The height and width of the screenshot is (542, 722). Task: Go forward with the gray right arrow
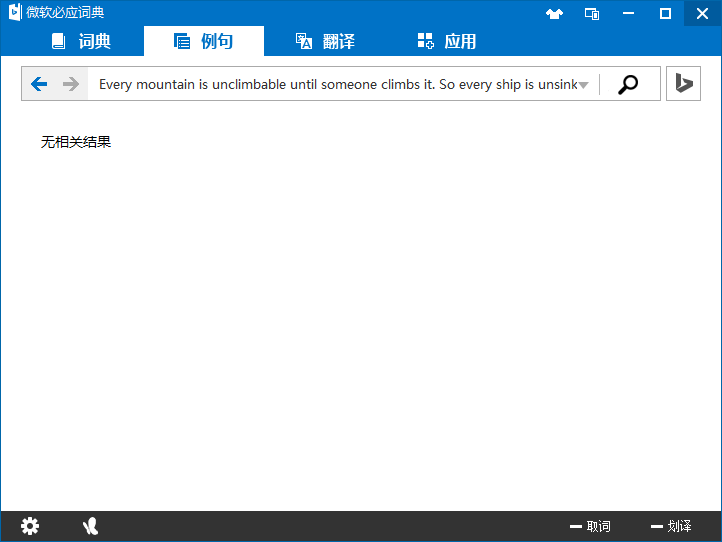tap(71, 84)
